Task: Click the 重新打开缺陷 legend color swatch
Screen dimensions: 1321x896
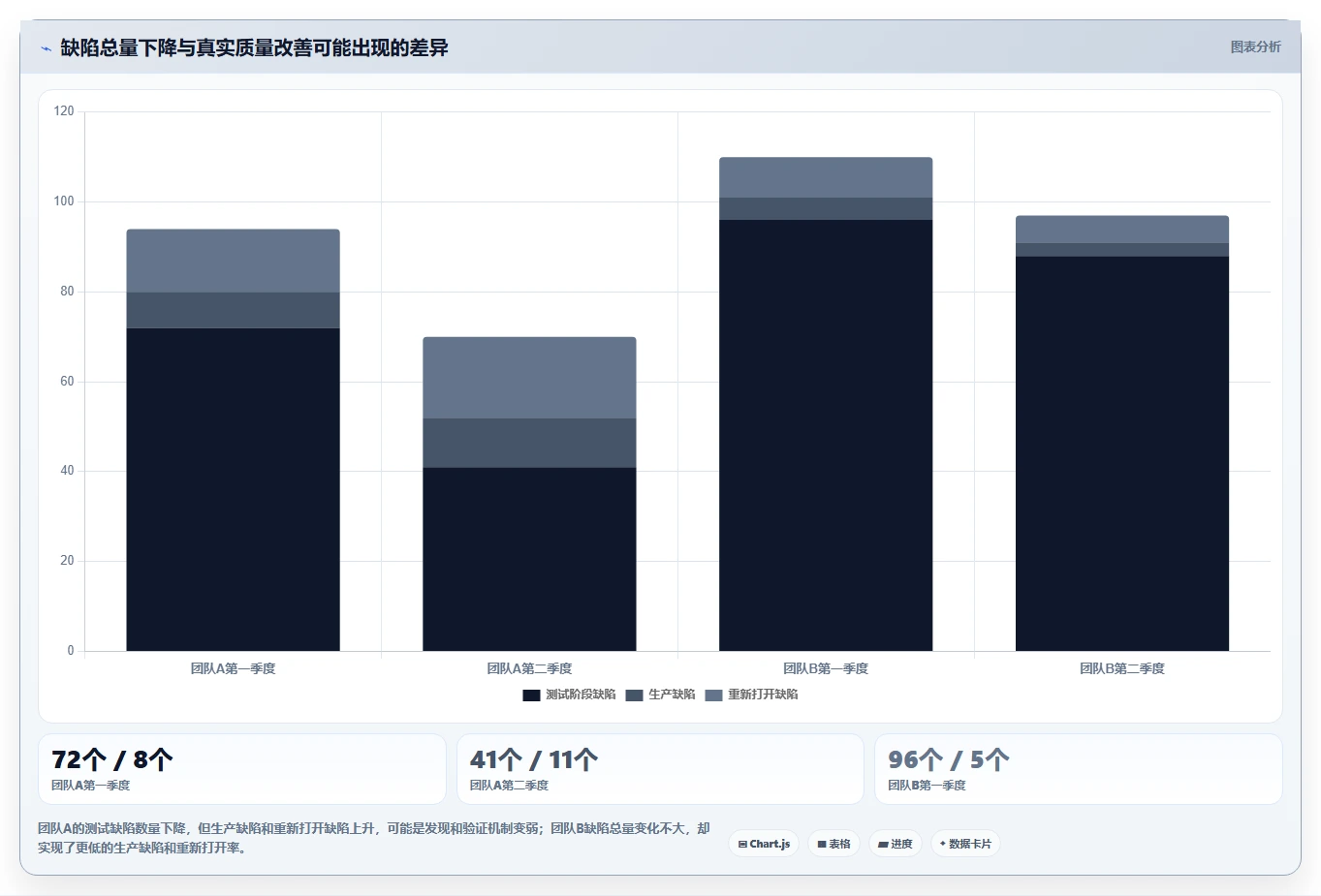Action: [713, 695]
